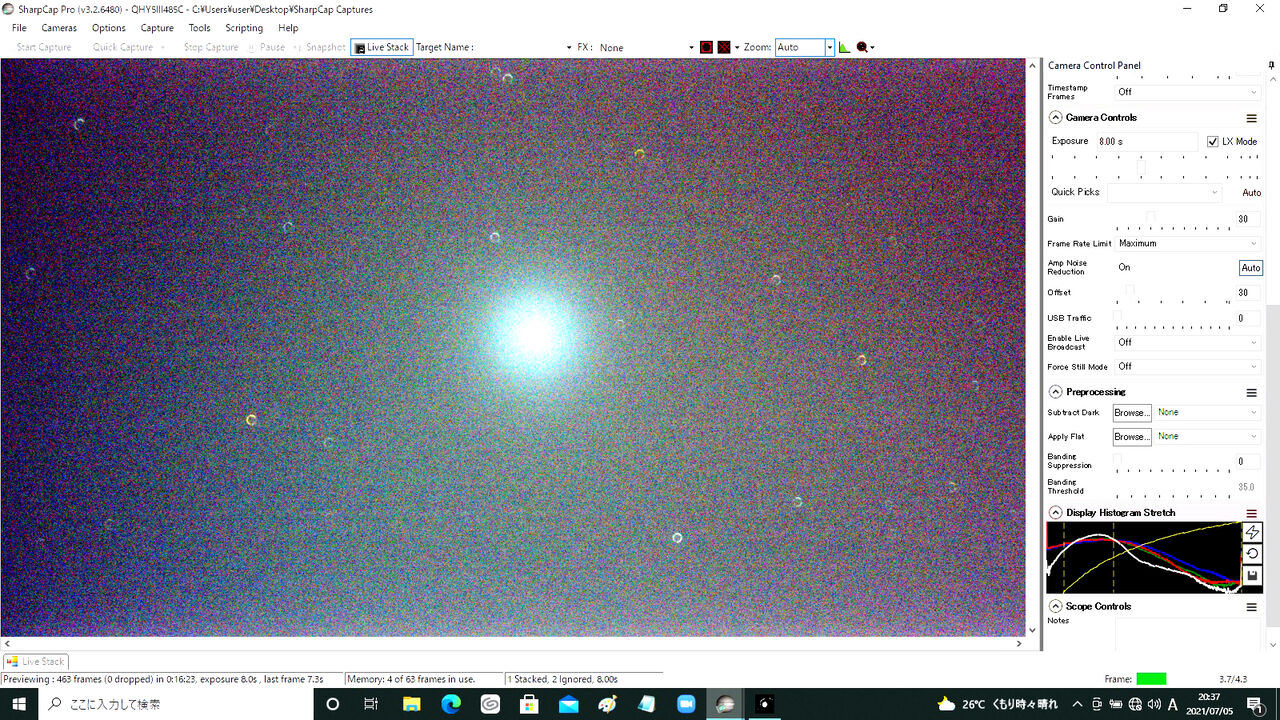Open the Preprocessing section hamburger menu
Screen dimensions: 1280x720
[x=1251, y=392]
